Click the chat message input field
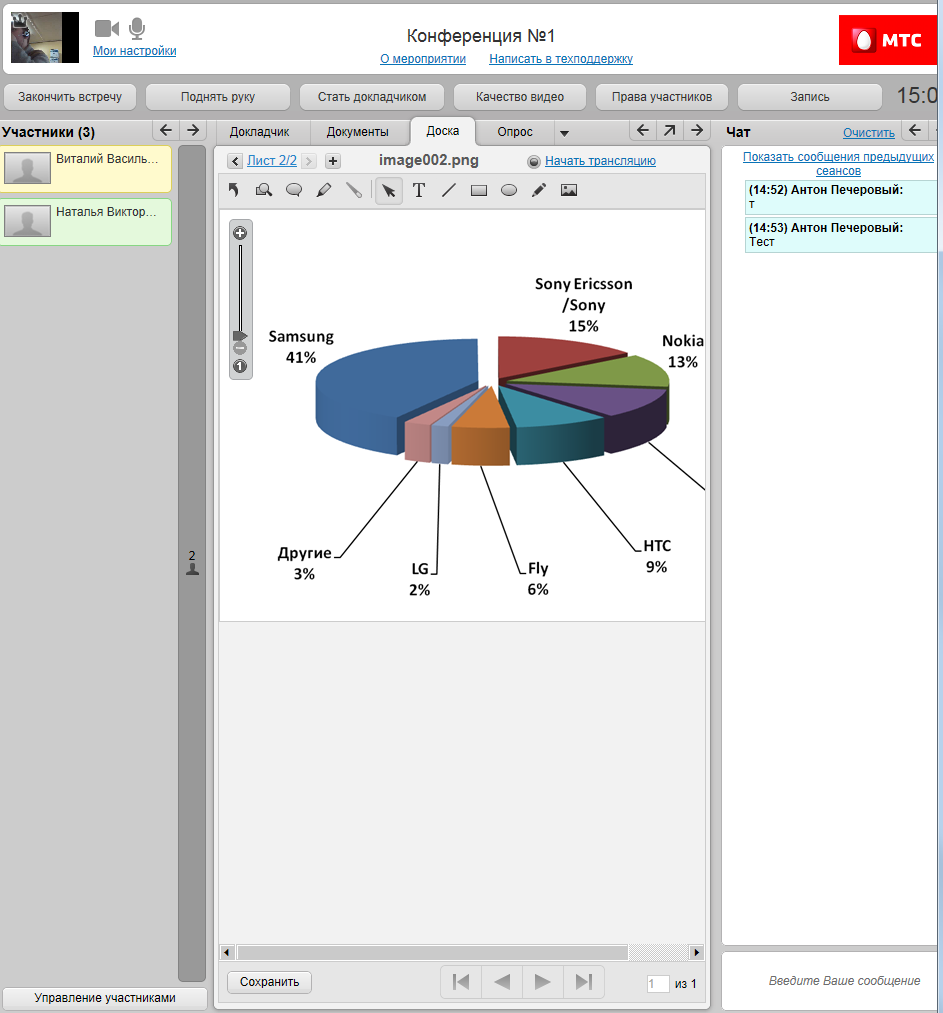The image size is (943, 1013). click(x=832, y=981)
